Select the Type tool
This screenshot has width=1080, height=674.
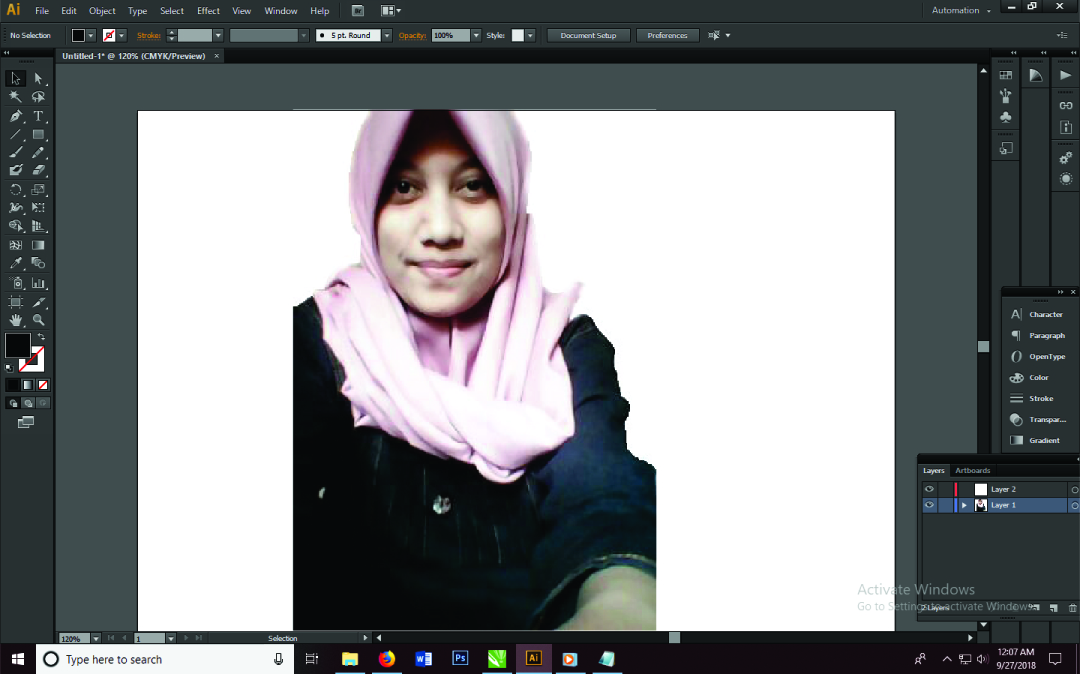(38, 116)
